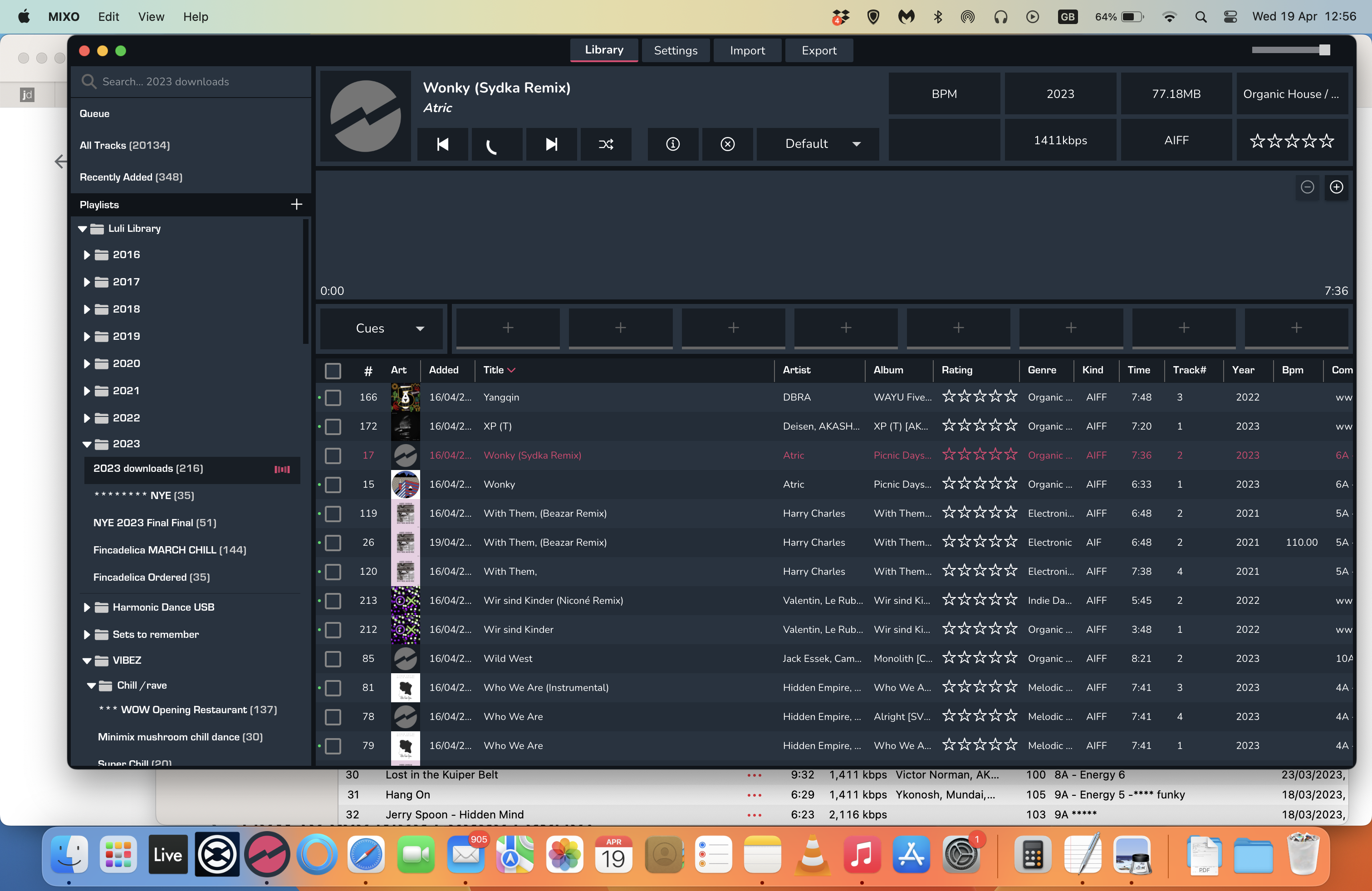The image size is (1372, 891).
Task: Tick the checkbox for Wild West track
Action: [333, 659]
